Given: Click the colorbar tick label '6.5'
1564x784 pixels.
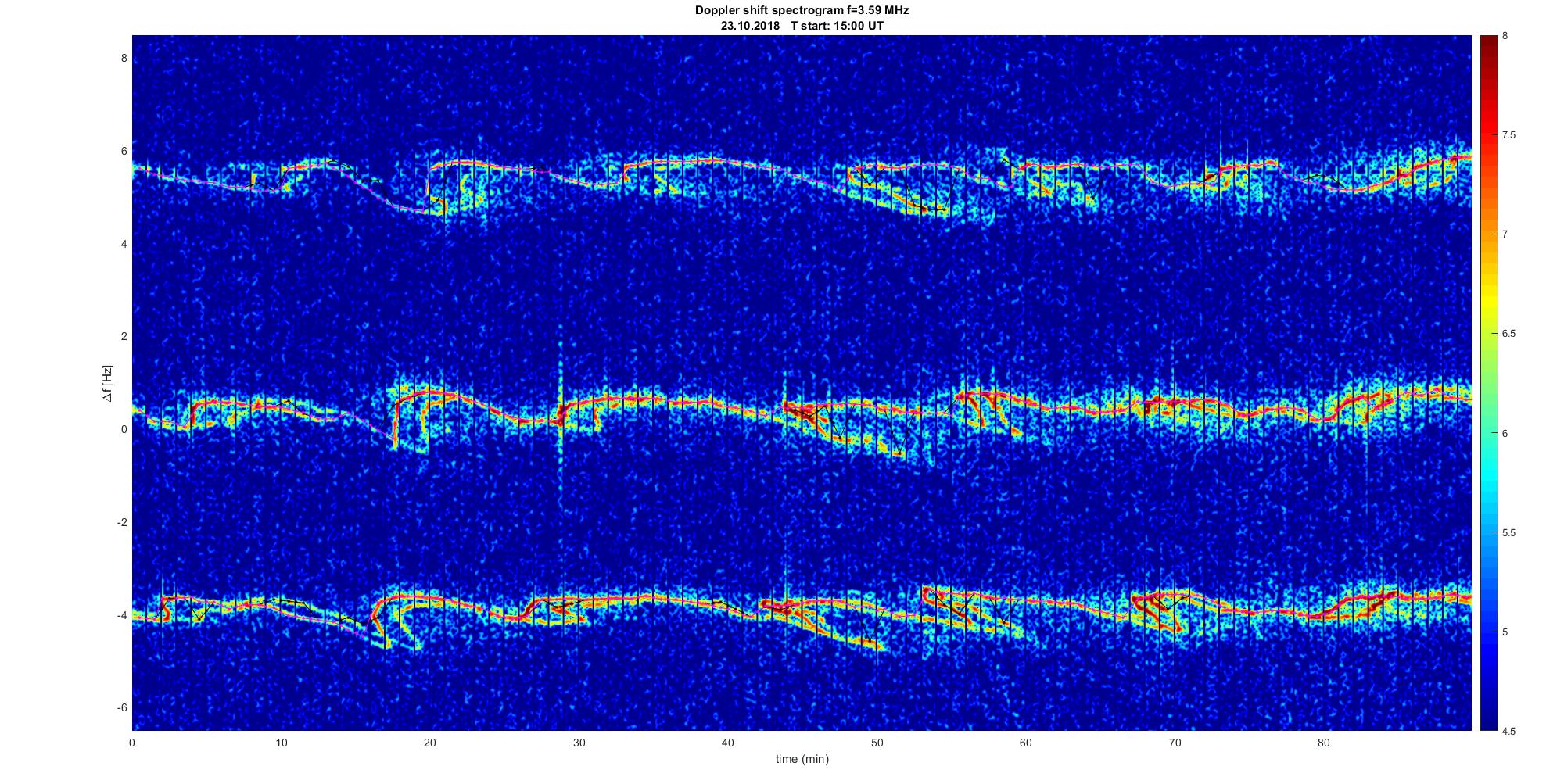Looking at the screenshot, I should point(1509,334).
